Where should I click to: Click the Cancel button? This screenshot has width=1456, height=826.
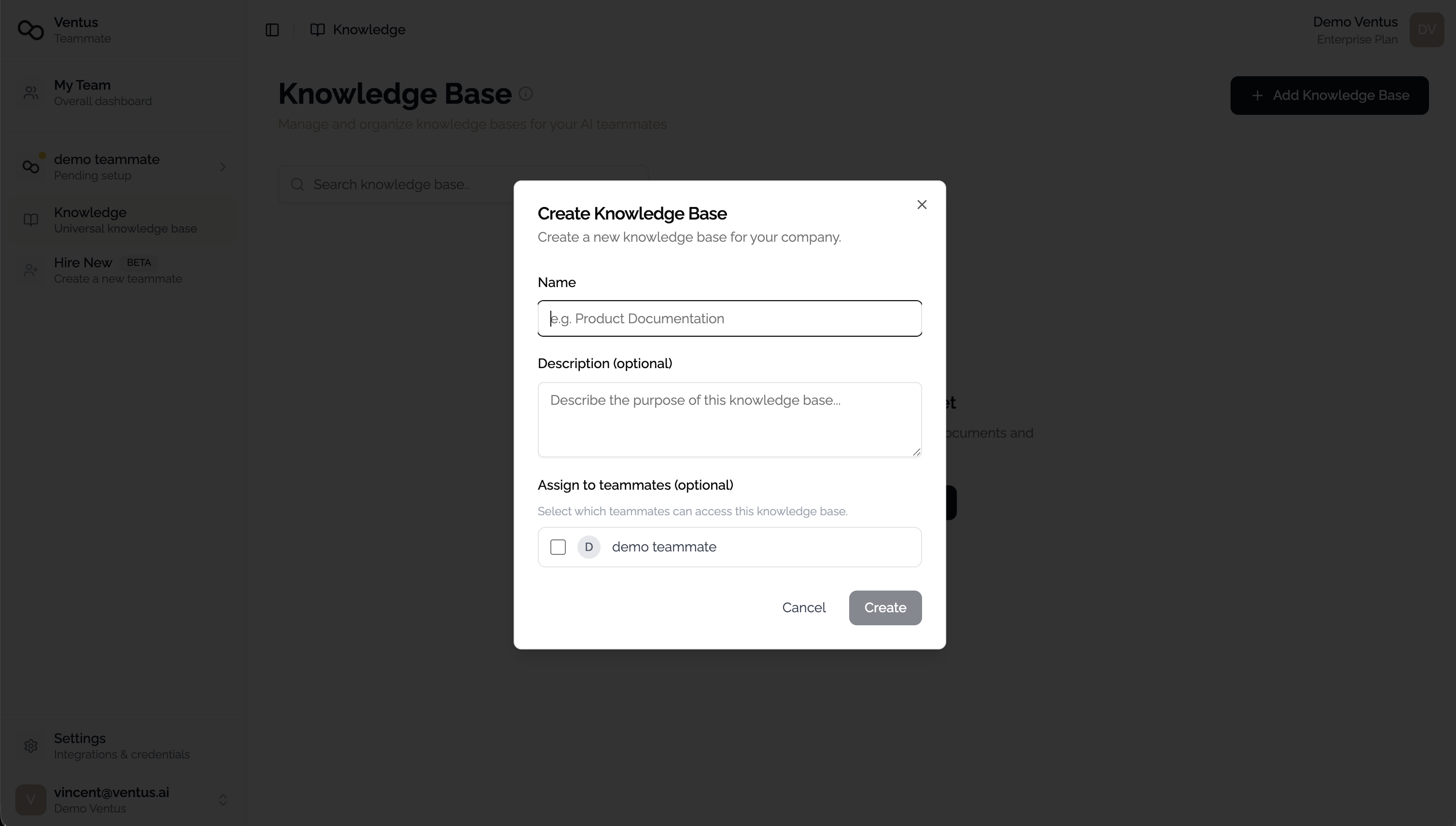pyautogui.click(x=804, y=607)
